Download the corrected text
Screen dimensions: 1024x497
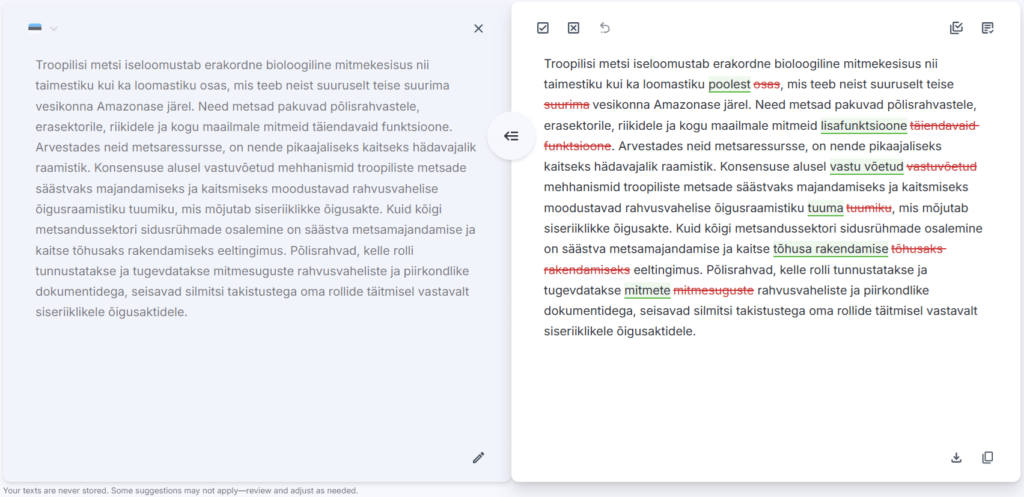point(956,458)
